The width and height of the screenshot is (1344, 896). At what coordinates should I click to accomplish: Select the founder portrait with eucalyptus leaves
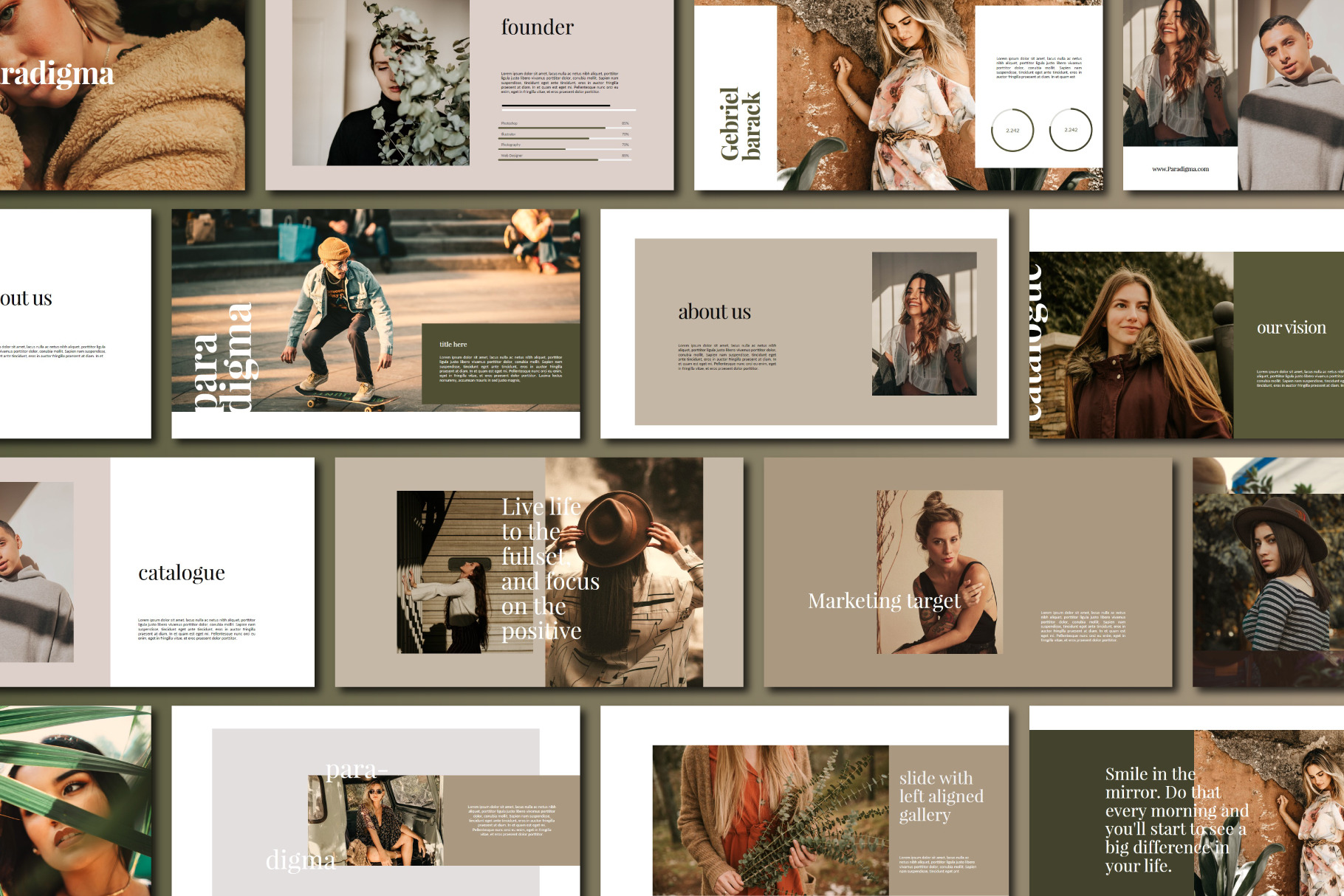pyautogui.click(x=380, y=83)
